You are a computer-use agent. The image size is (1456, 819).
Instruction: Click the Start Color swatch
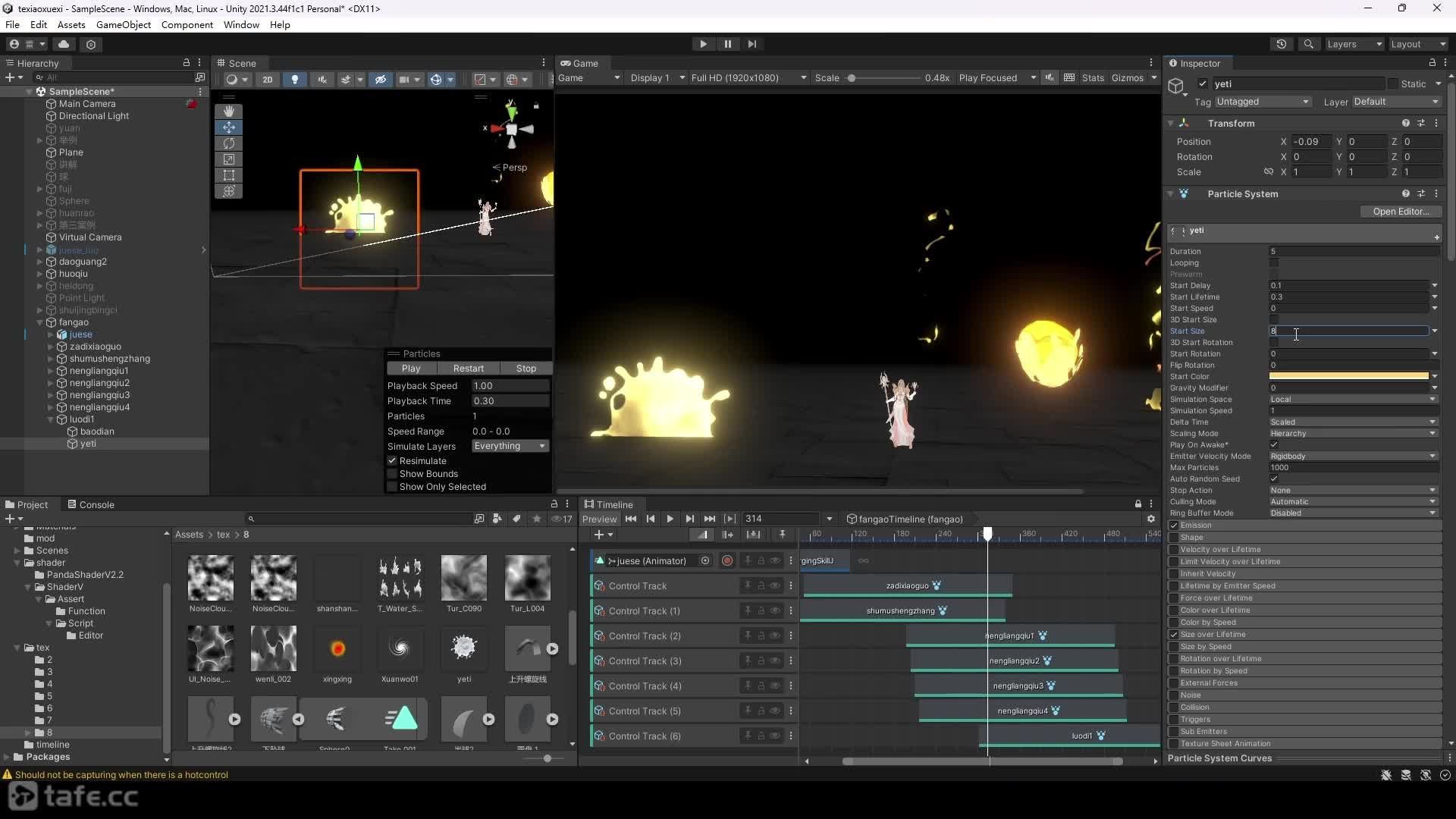point(1349,377)
